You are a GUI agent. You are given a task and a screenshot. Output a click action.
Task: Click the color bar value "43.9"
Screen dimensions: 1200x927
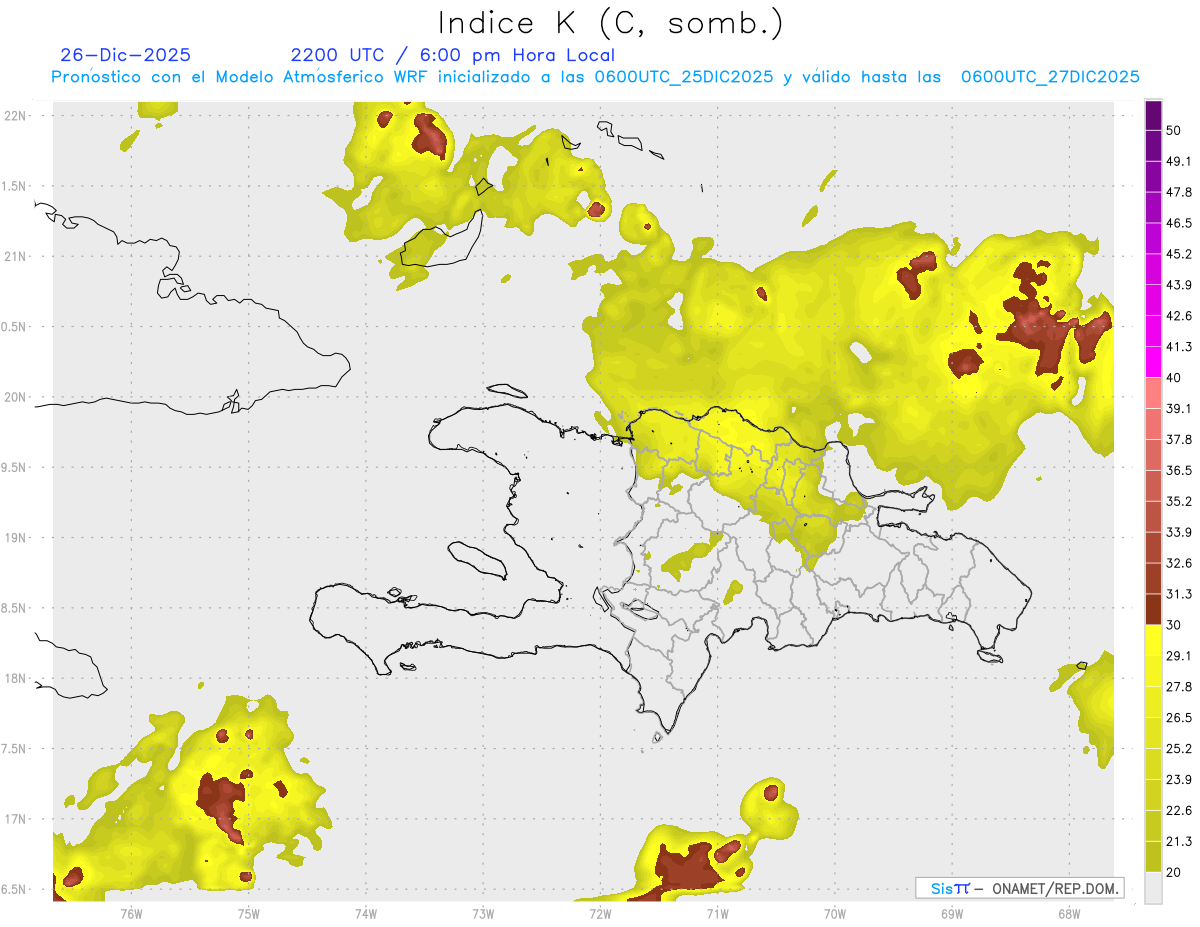[1178, 285]
